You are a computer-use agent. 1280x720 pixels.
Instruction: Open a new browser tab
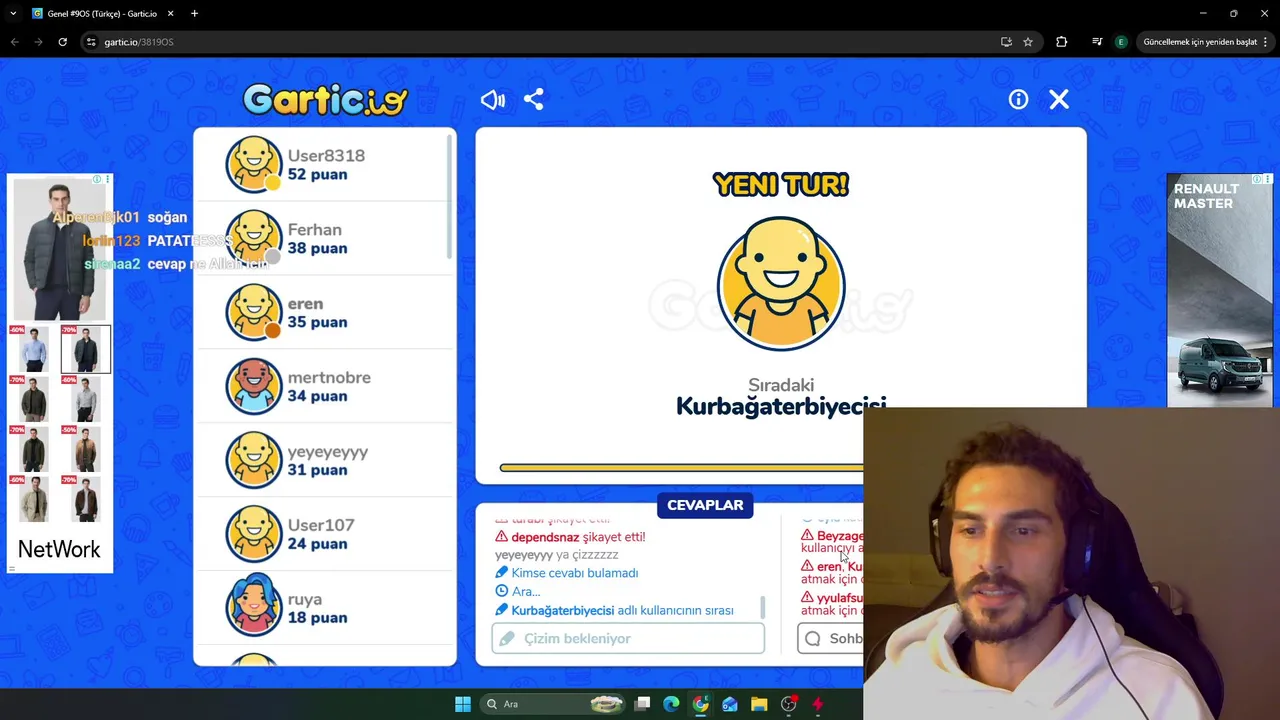194,13
